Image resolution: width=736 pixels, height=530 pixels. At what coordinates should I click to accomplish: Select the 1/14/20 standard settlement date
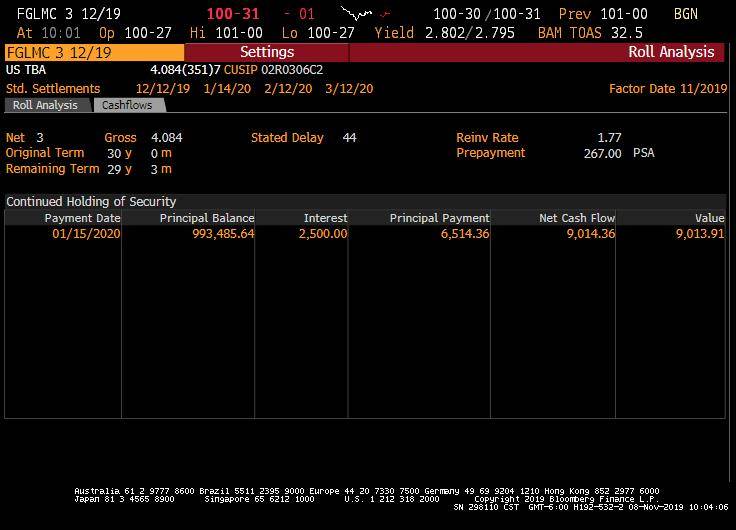(227, 89)
